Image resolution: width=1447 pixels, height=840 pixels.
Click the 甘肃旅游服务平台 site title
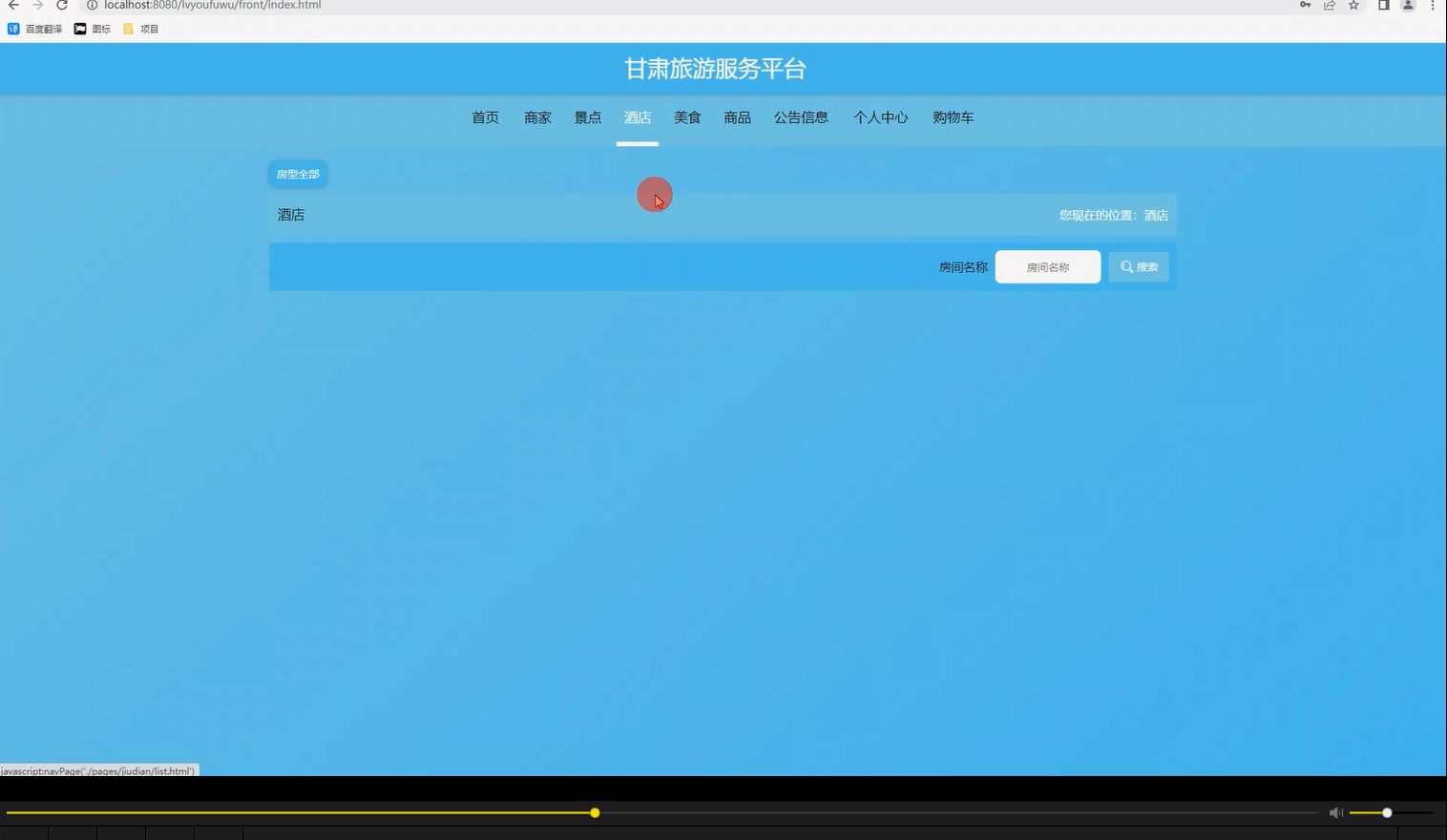coord(715,69)
